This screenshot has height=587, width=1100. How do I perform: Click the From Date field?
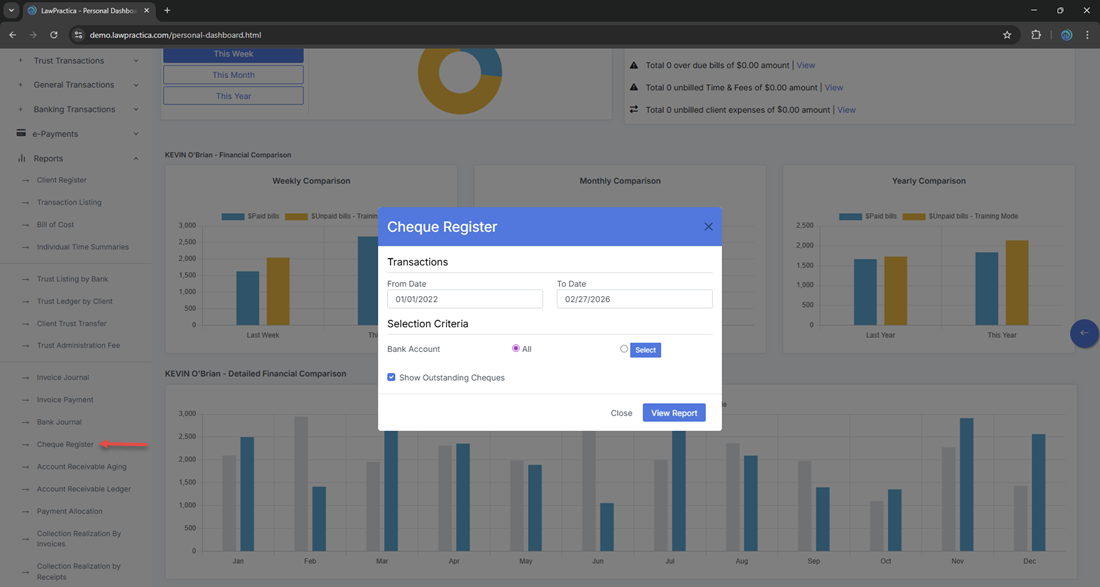point(464,299)
